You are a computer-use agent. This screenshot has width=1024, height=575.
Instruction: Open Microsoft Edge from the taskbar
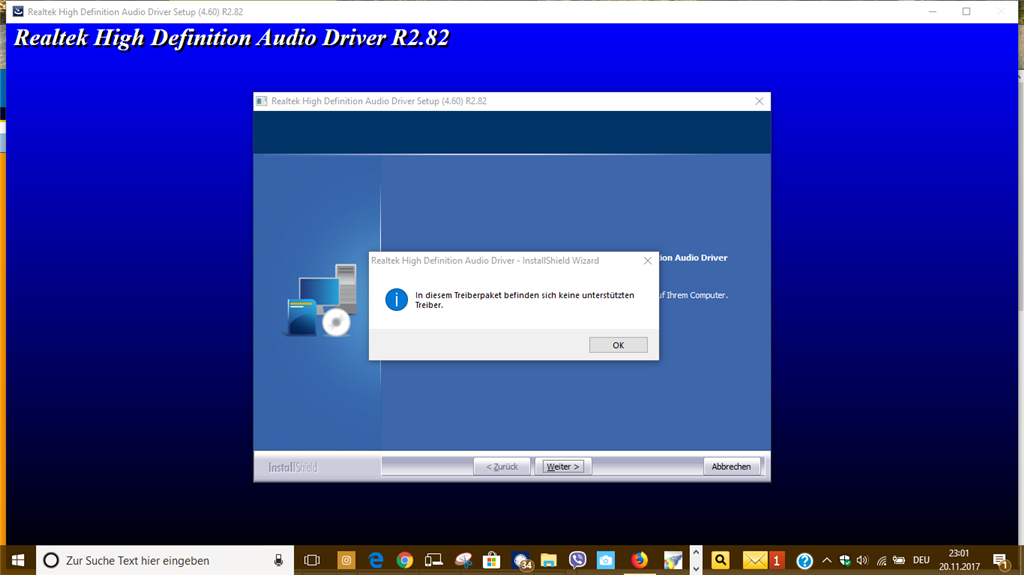click(x=376, y=561)
